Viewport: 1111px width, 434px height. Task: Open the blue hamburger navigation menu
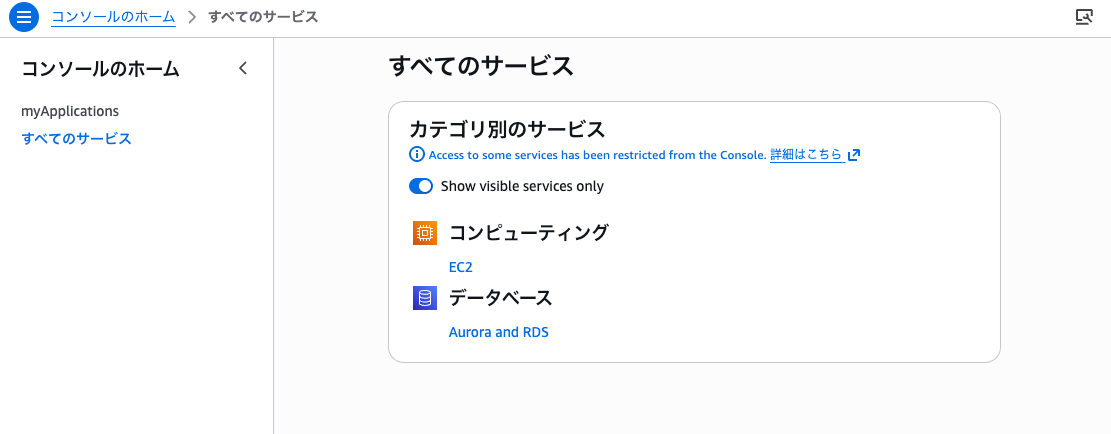tap(24, 17)
